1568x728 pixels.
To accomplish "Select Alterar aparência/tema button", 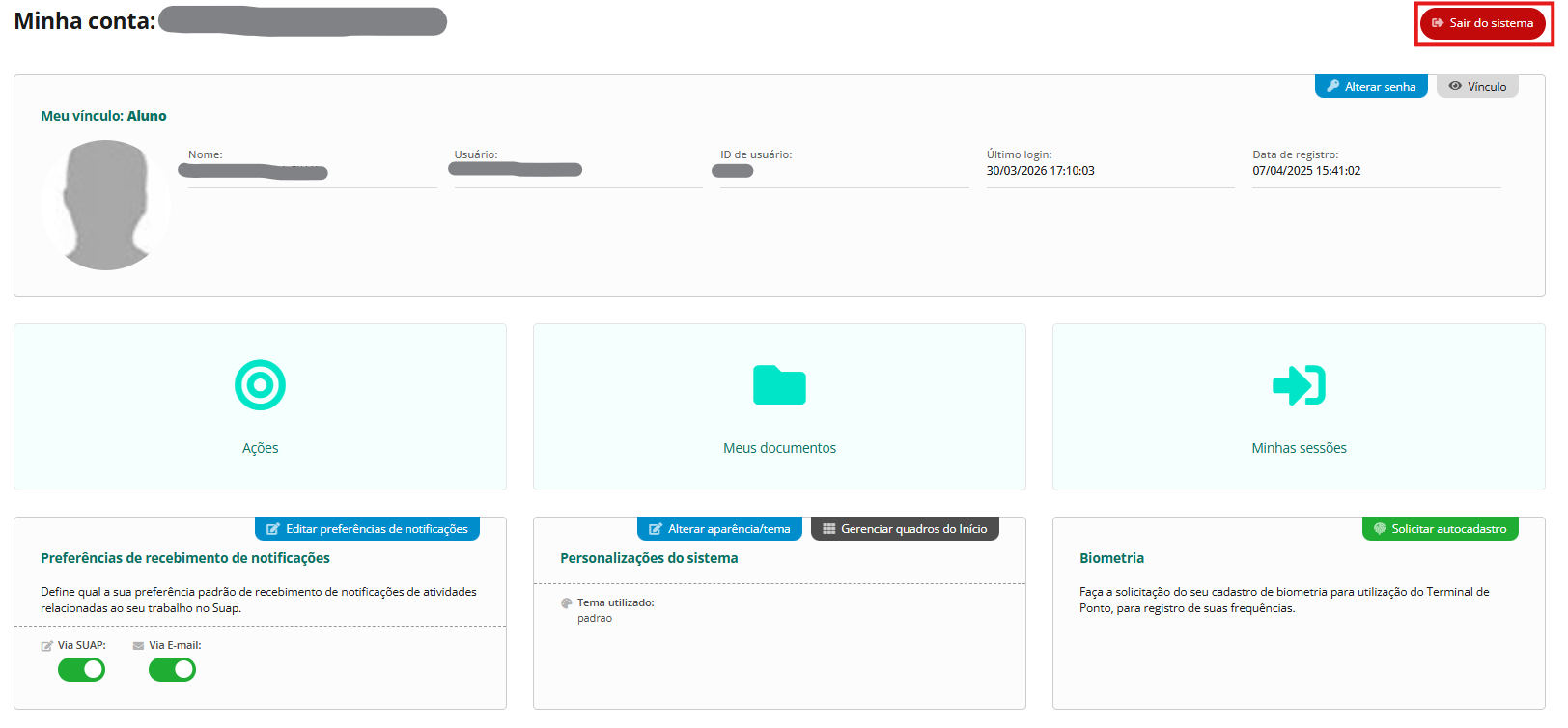I will pos(719,529).
